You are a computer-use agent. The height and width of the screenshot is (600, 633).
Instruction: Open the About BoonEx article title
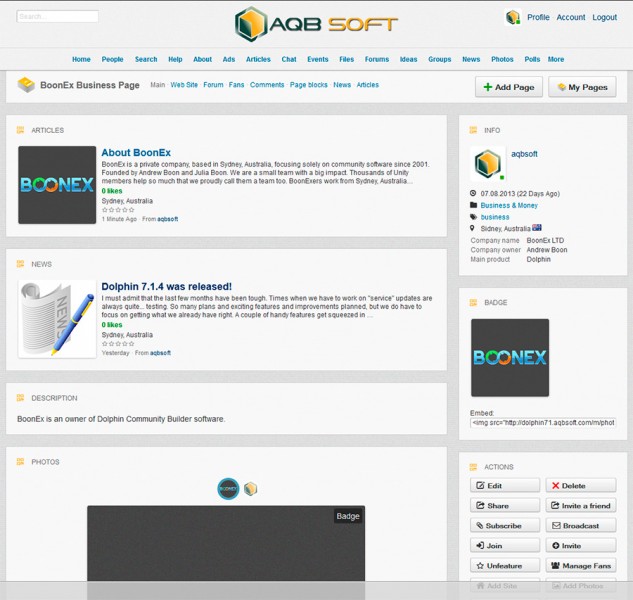136,153
